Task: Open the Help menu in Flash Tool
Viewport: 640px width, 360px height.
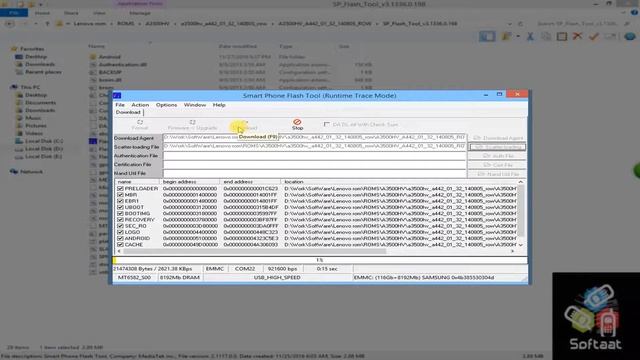Action: tap(219, 105)
